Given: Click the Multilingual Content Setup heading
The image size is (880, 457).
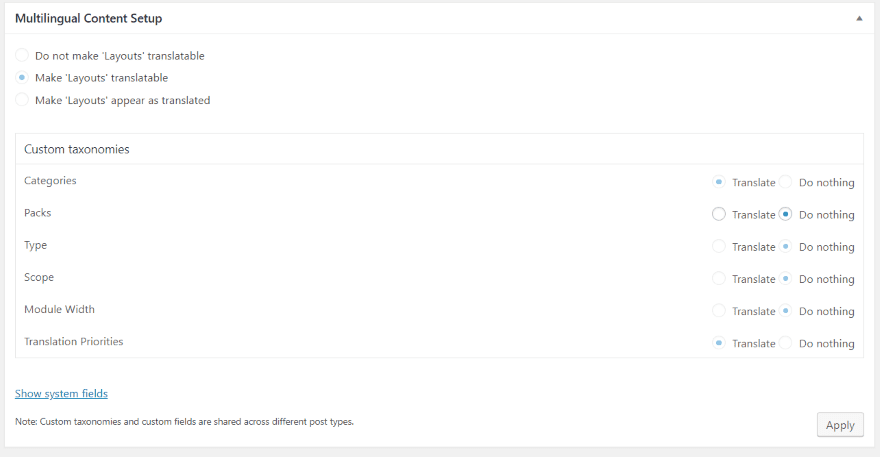Looking at the screenshot, I should 88,18.
